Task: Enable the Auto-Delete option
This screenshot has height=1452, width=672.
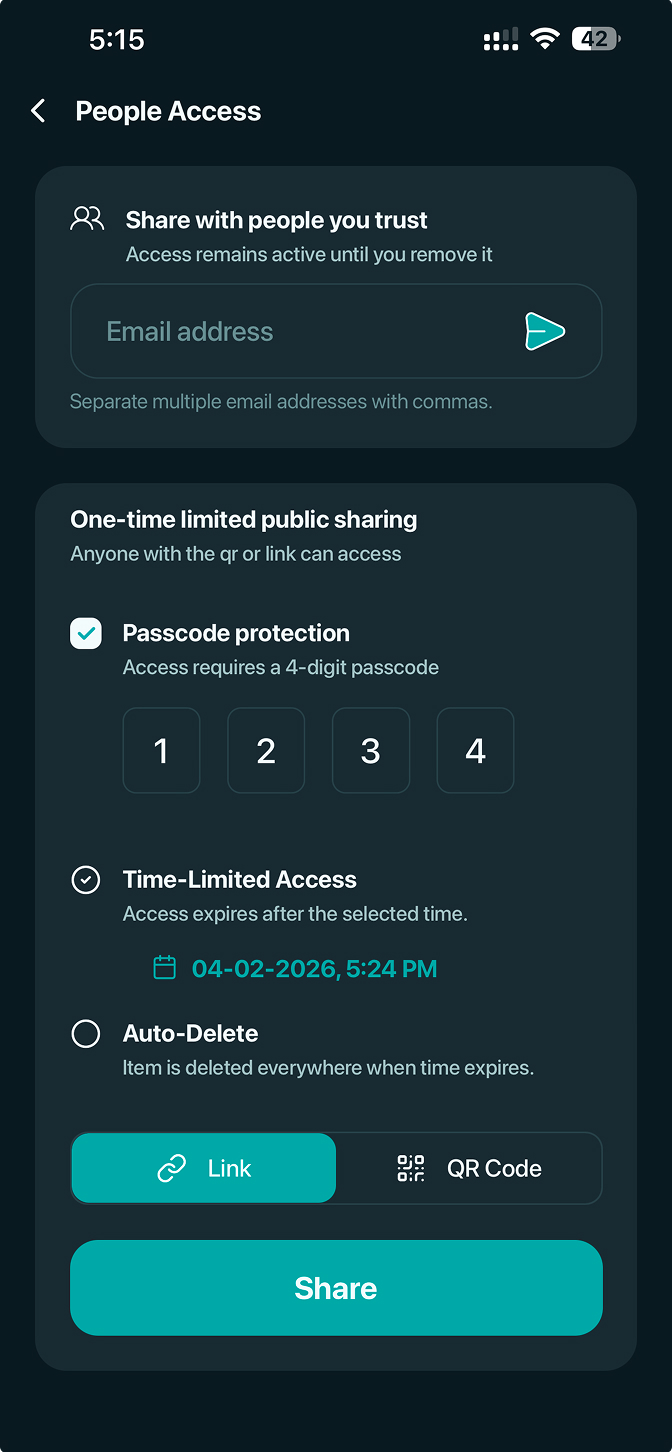Action: pos(86,1033)
